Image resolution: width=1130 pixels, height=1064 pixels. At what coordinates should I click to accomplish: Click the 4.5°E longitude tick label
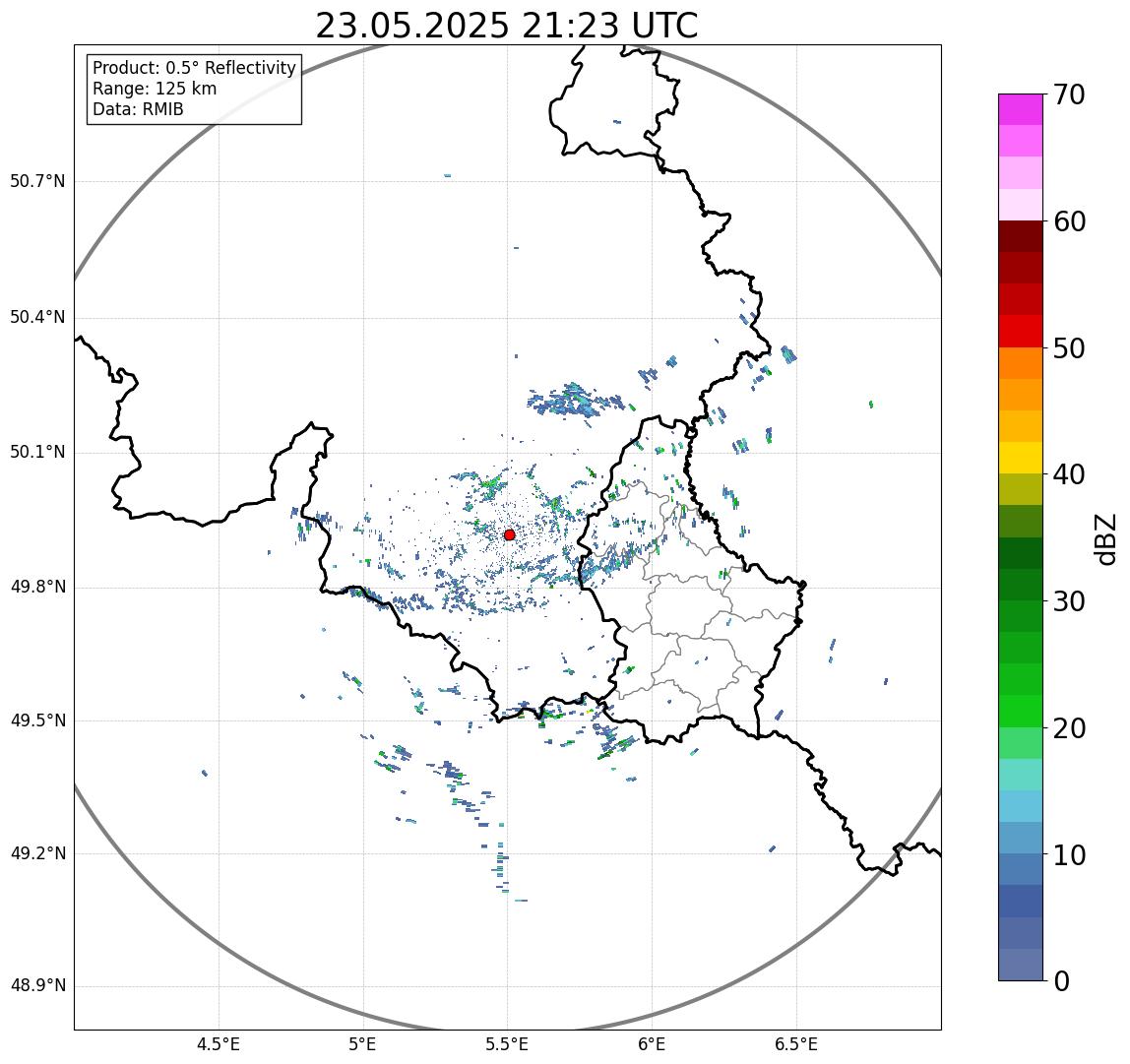click(x=219, y=1044)
